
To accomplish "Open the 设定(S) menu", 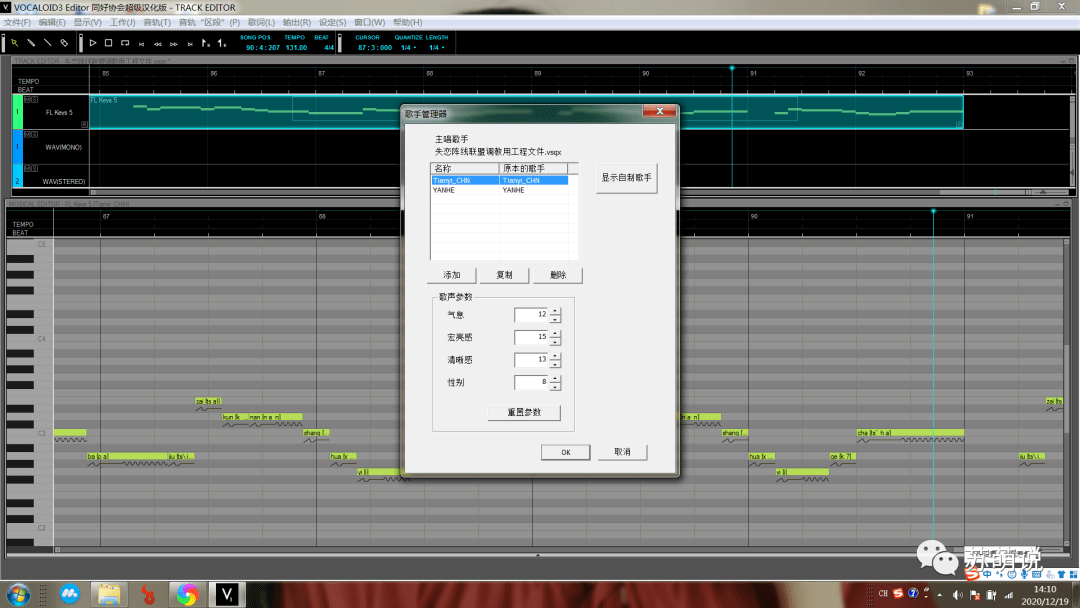I will click(x=332, y=23).
